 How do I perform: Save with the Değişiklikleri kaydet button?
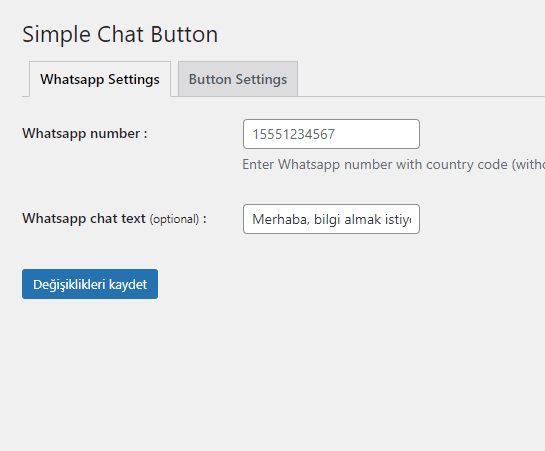point(90,284)
